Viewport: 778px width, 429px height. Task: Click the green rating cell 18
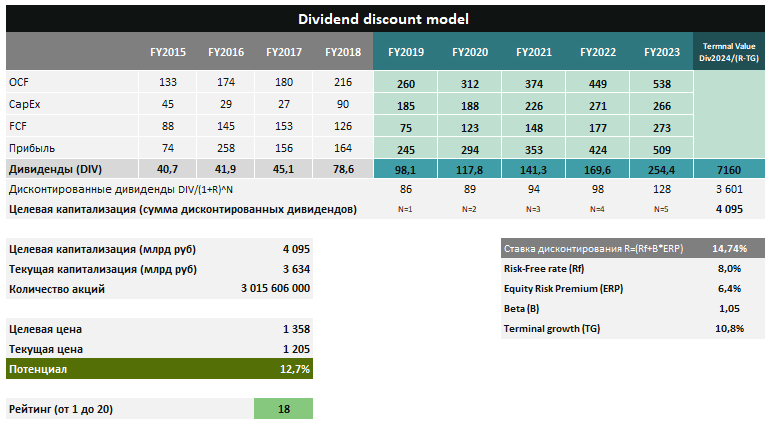click(x=283, y=408)
